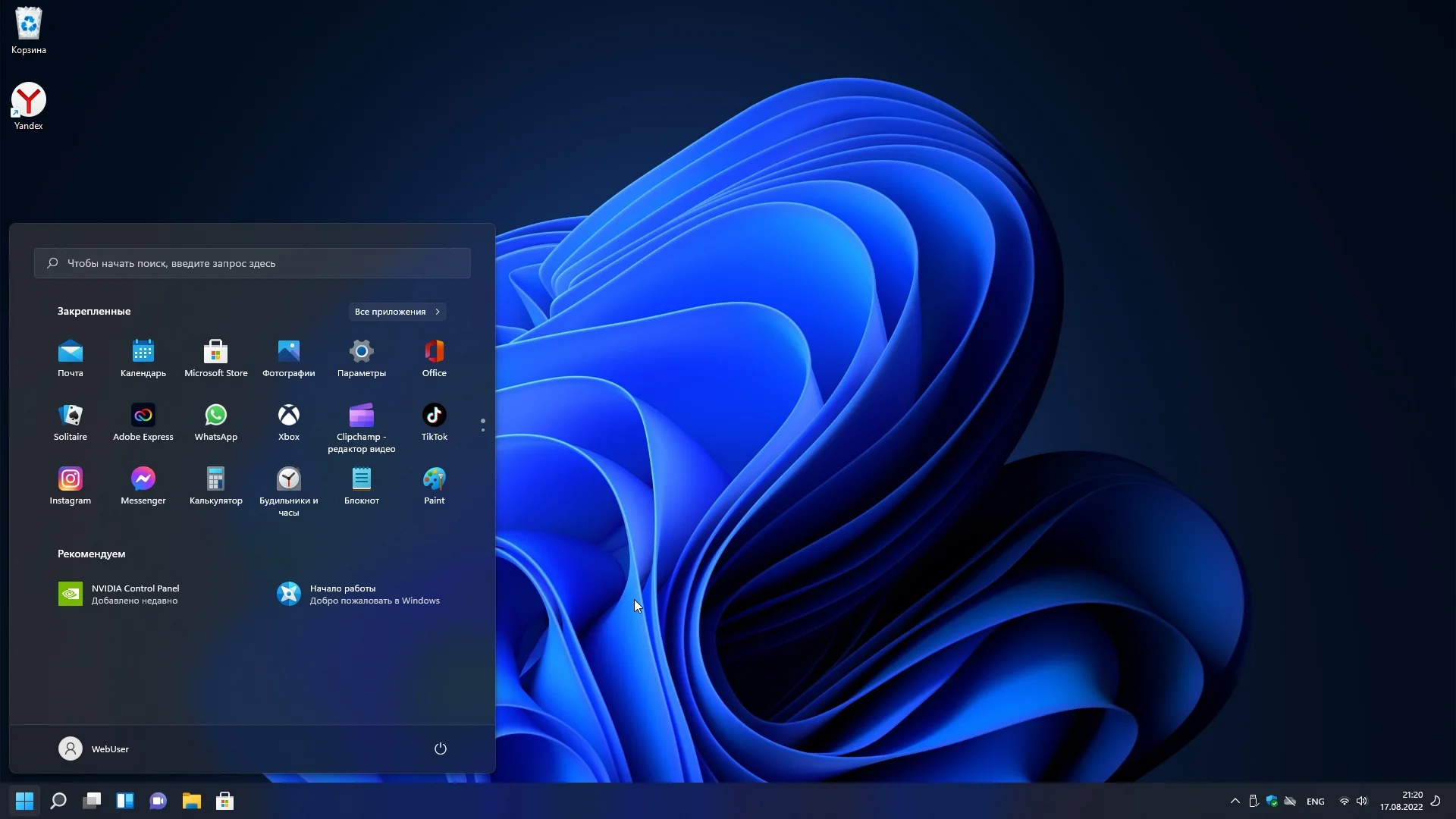
Task: Launch TikTok from pinned apps
Action: [434, 416]
